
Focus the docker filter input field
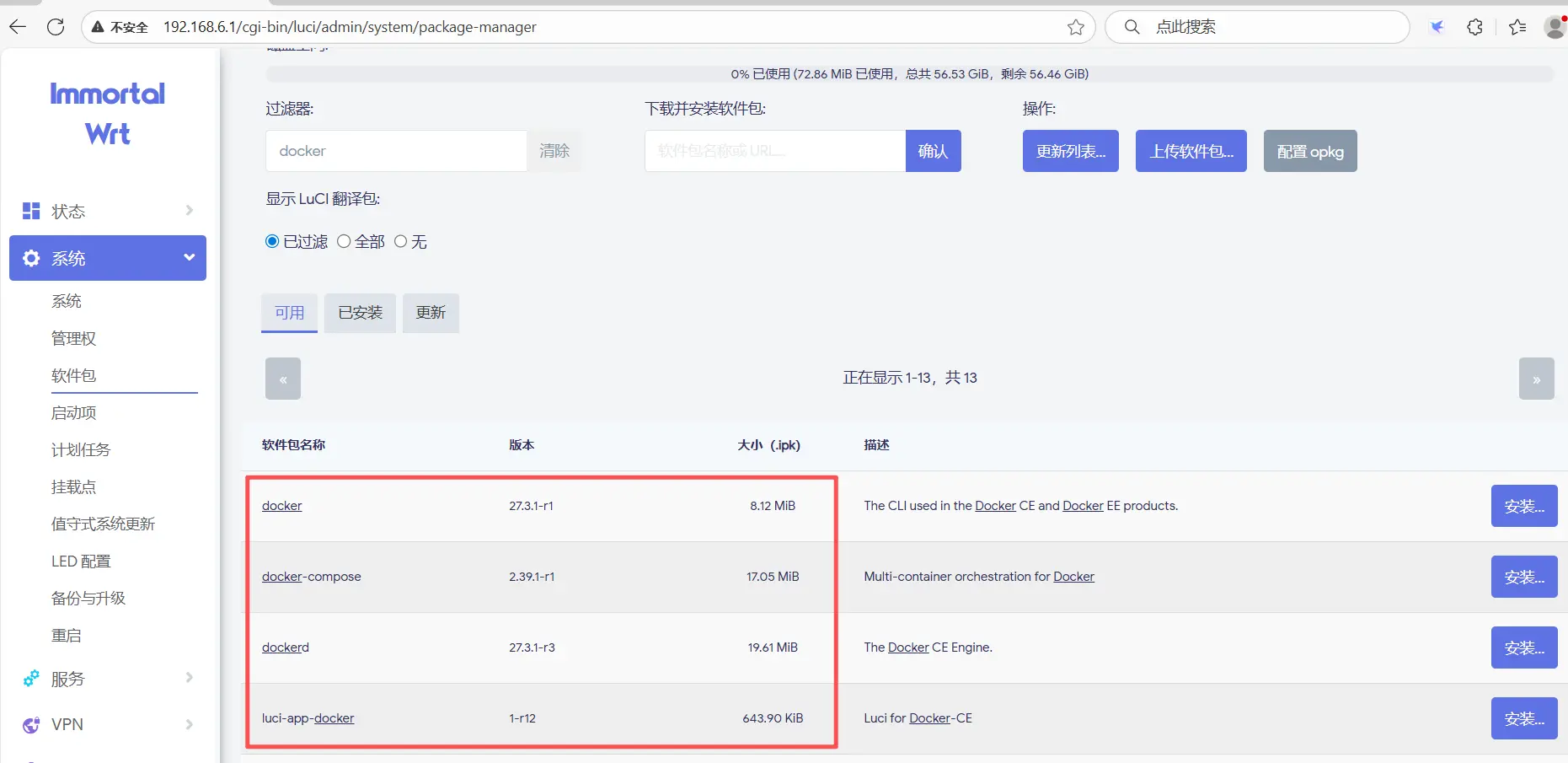click(x=396, y=151)
